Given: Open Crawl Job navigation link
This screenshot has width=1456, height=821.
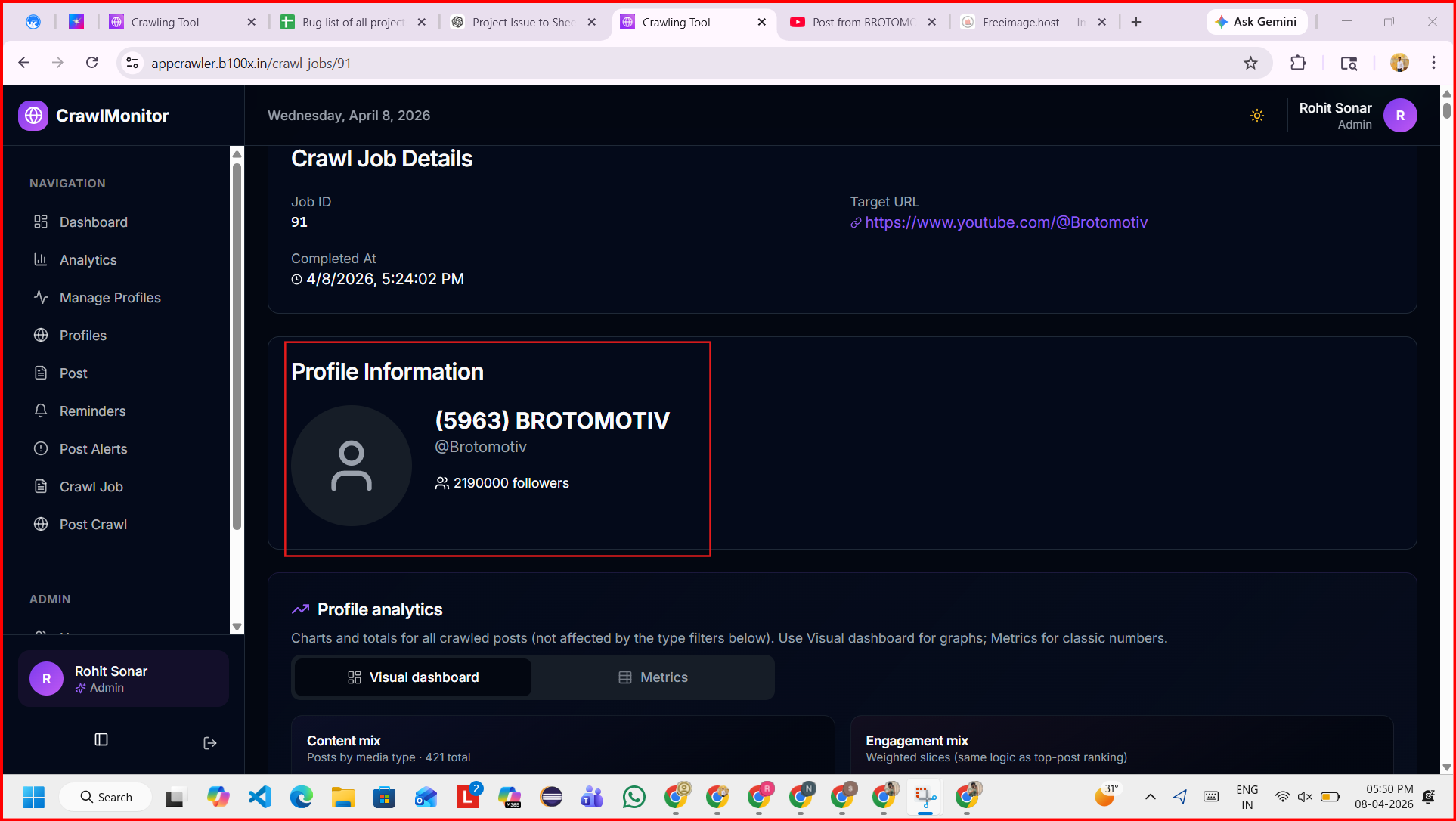Looking at the screenshot, I should click(x=91, y=487).
